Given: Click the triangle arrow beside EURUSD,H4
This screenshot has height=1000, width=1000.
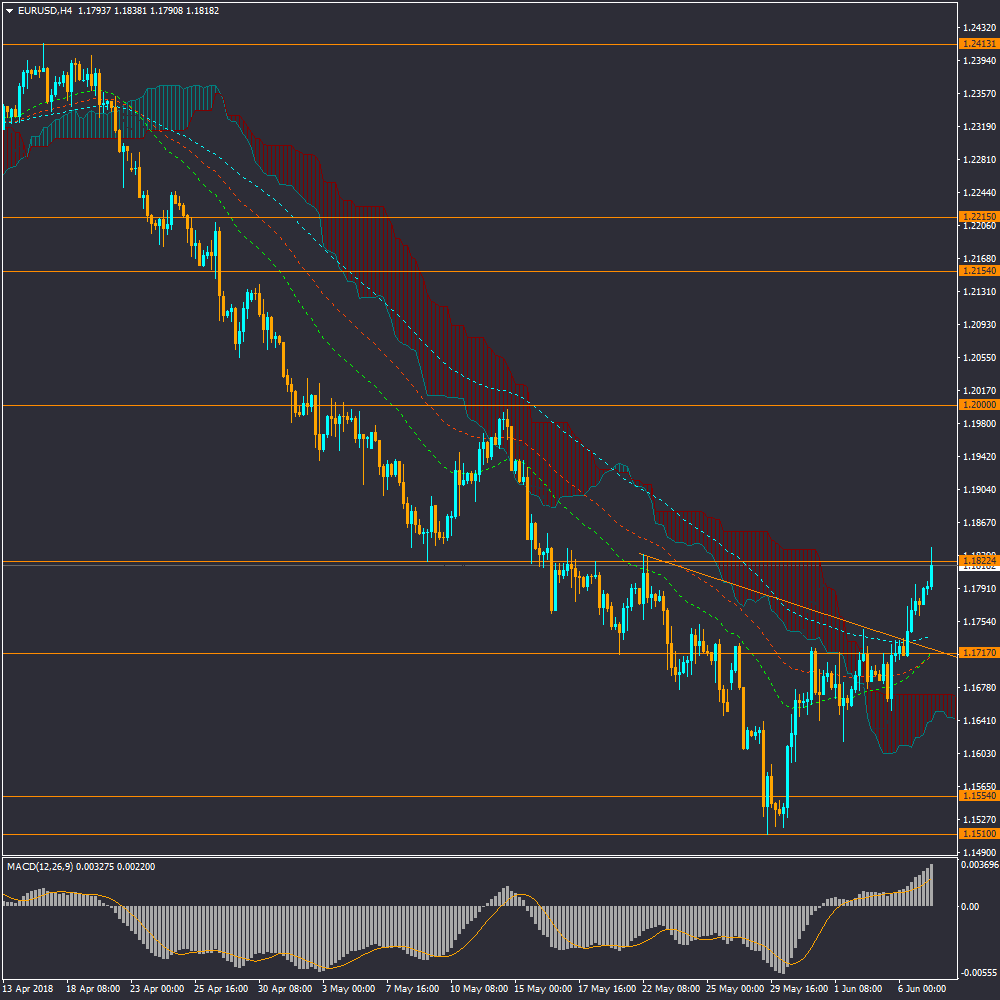Looking at the screenshot, I should pyautogui.click(x=9, y=11).
